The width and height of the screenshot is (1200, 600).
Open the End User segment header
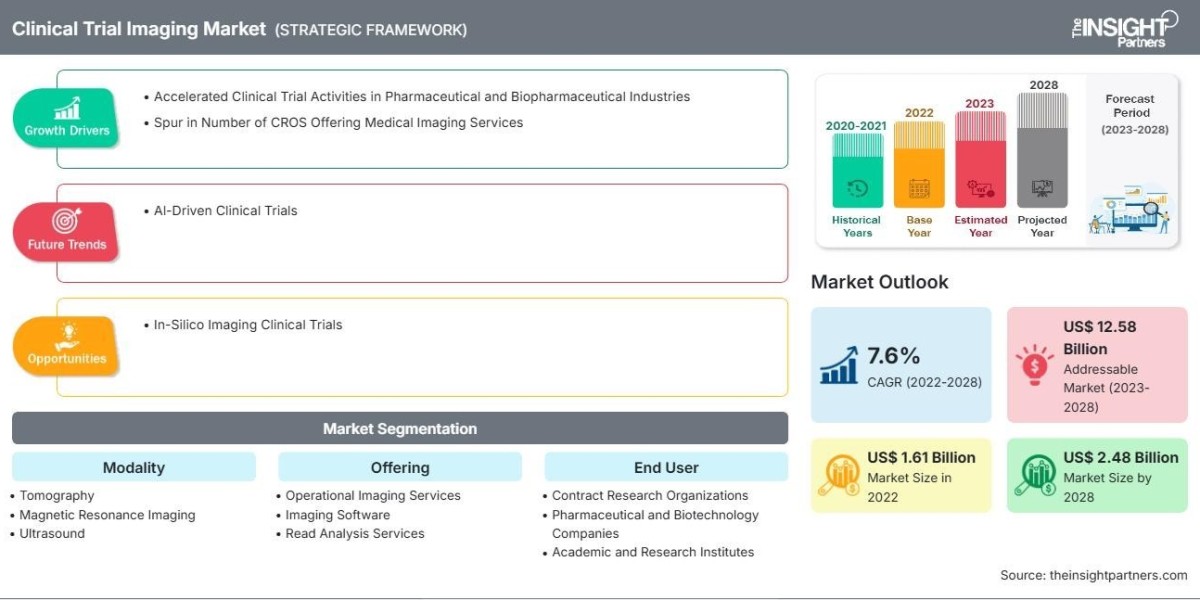666,467
